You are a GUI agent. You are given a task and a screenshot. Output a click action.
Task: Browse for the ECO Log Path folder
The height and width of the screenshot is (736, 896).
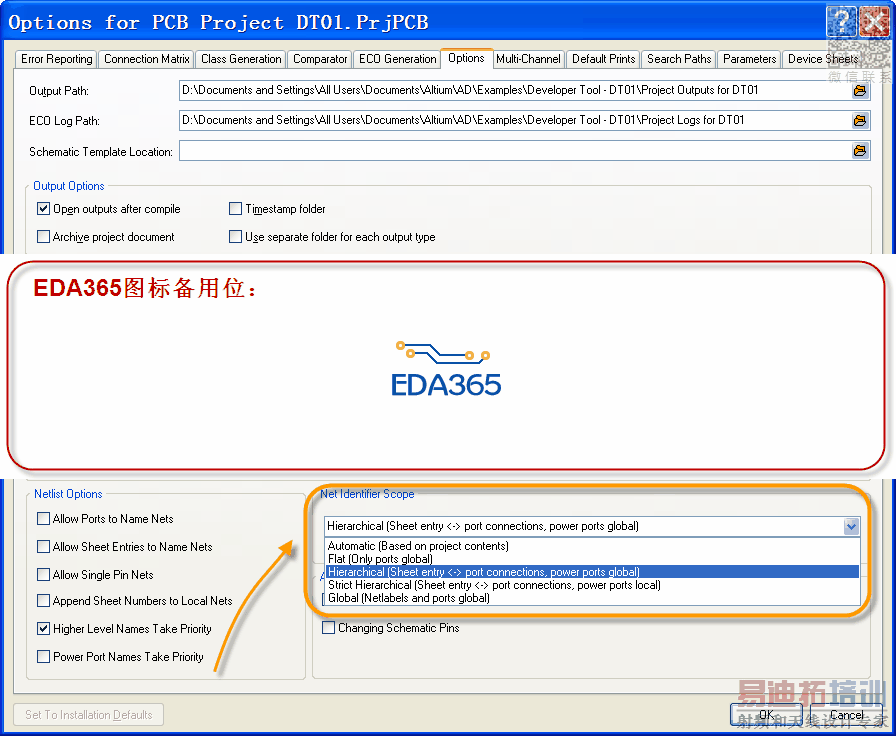[x=859, y=121]
